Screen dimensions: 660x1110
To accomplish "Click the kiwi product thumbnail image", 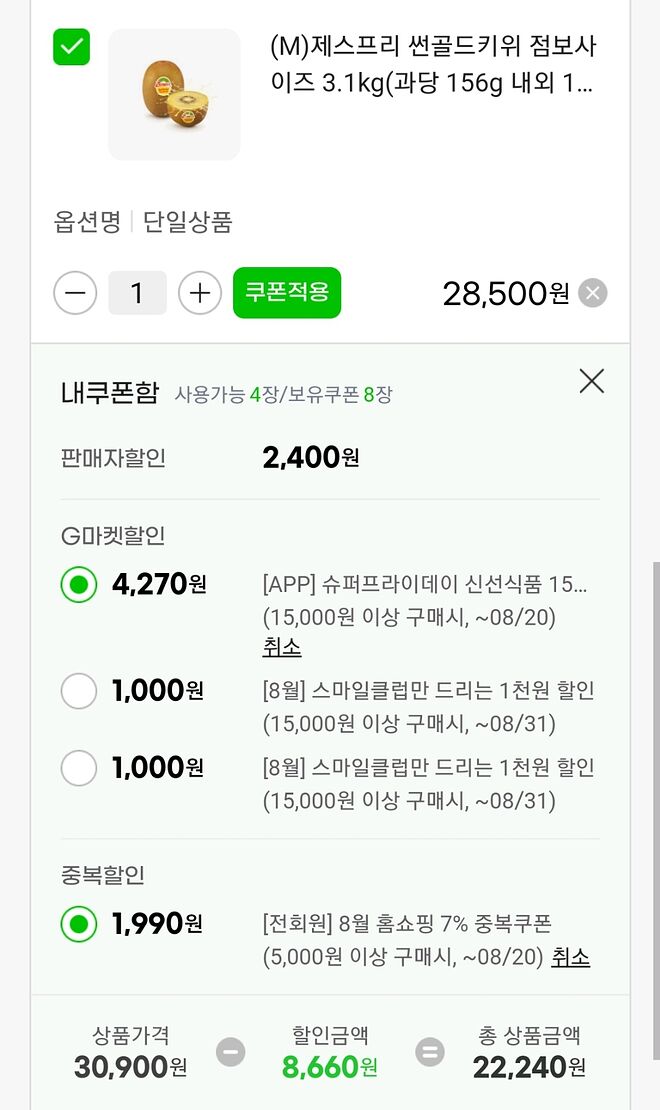I will pyautogui.click(x=174, y=93).
